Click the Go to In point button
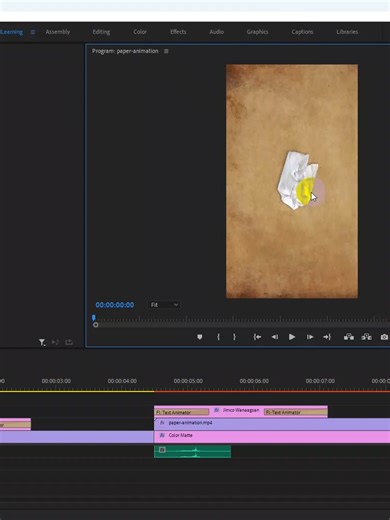 pos(257,337)
